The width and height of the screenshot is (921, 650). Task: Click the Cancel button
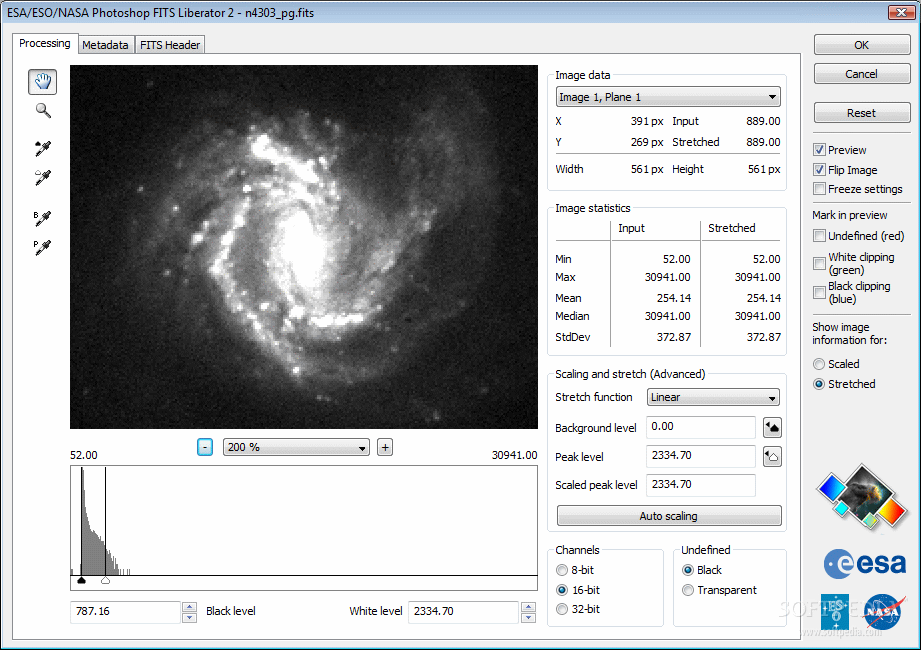click(x=862, y=74)
